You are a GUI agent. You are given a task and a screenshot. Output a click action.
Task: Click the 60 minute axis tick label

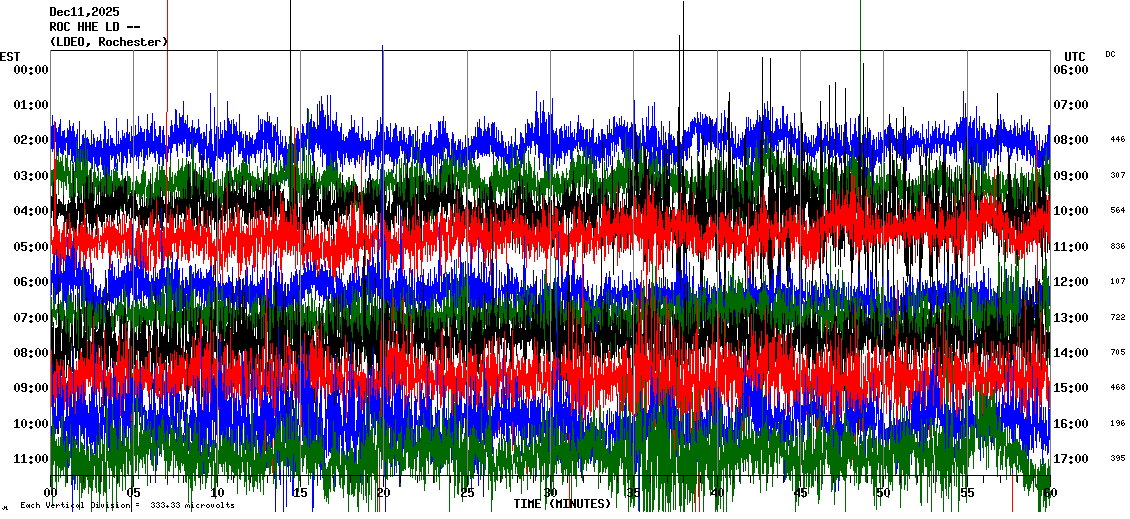pyautogui.click(x=1050, y=493)
